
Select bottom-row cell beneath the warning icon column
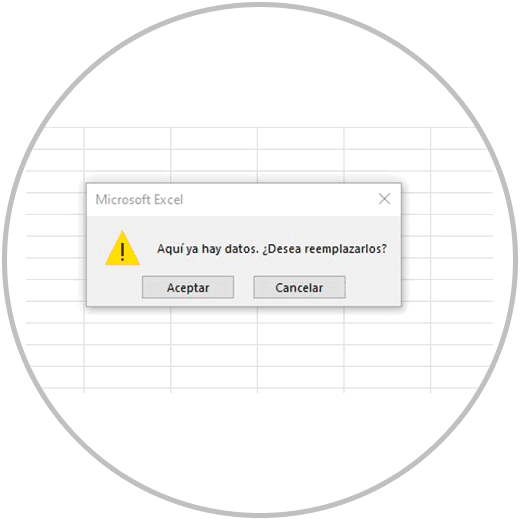click(127, 377)
